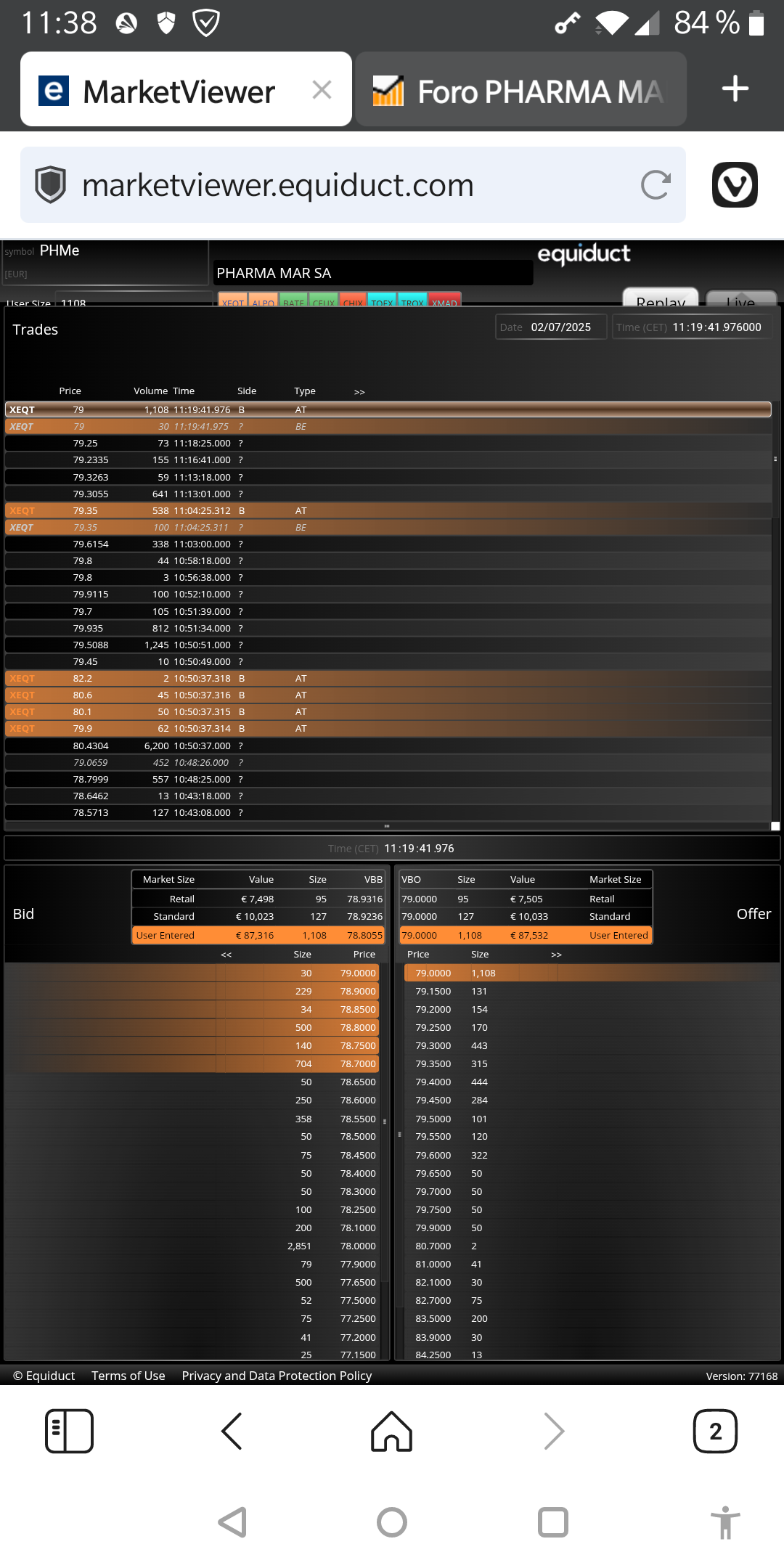Viewport: 784px width, 1568px height.
Task: Expand bid depth columns with << arrow
Action: click(226, 955)
